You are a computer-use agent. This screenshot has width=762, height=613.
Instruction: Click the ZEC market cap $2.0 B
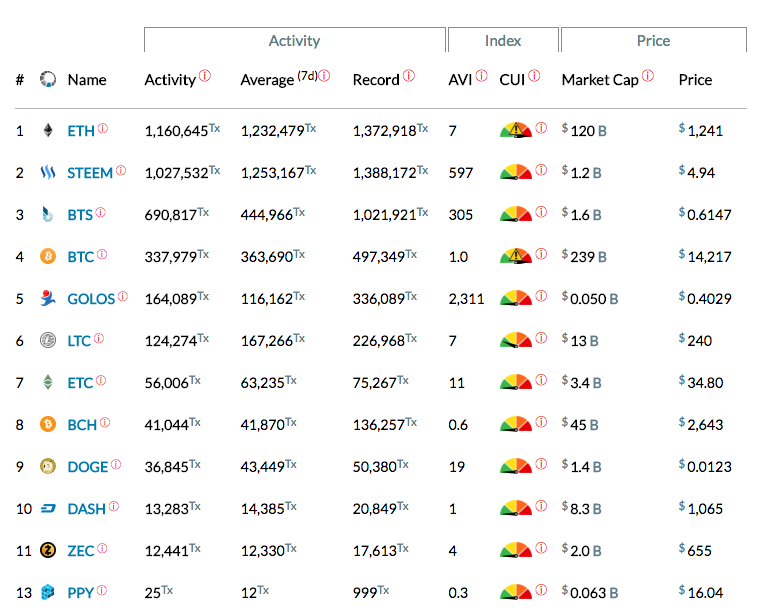click(582, 550)
